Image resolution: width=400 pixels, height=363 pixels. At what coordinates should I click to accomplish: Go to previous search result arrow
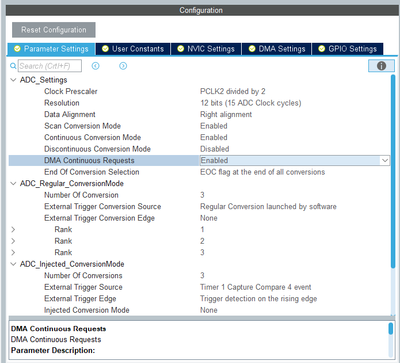coord(96,66)
